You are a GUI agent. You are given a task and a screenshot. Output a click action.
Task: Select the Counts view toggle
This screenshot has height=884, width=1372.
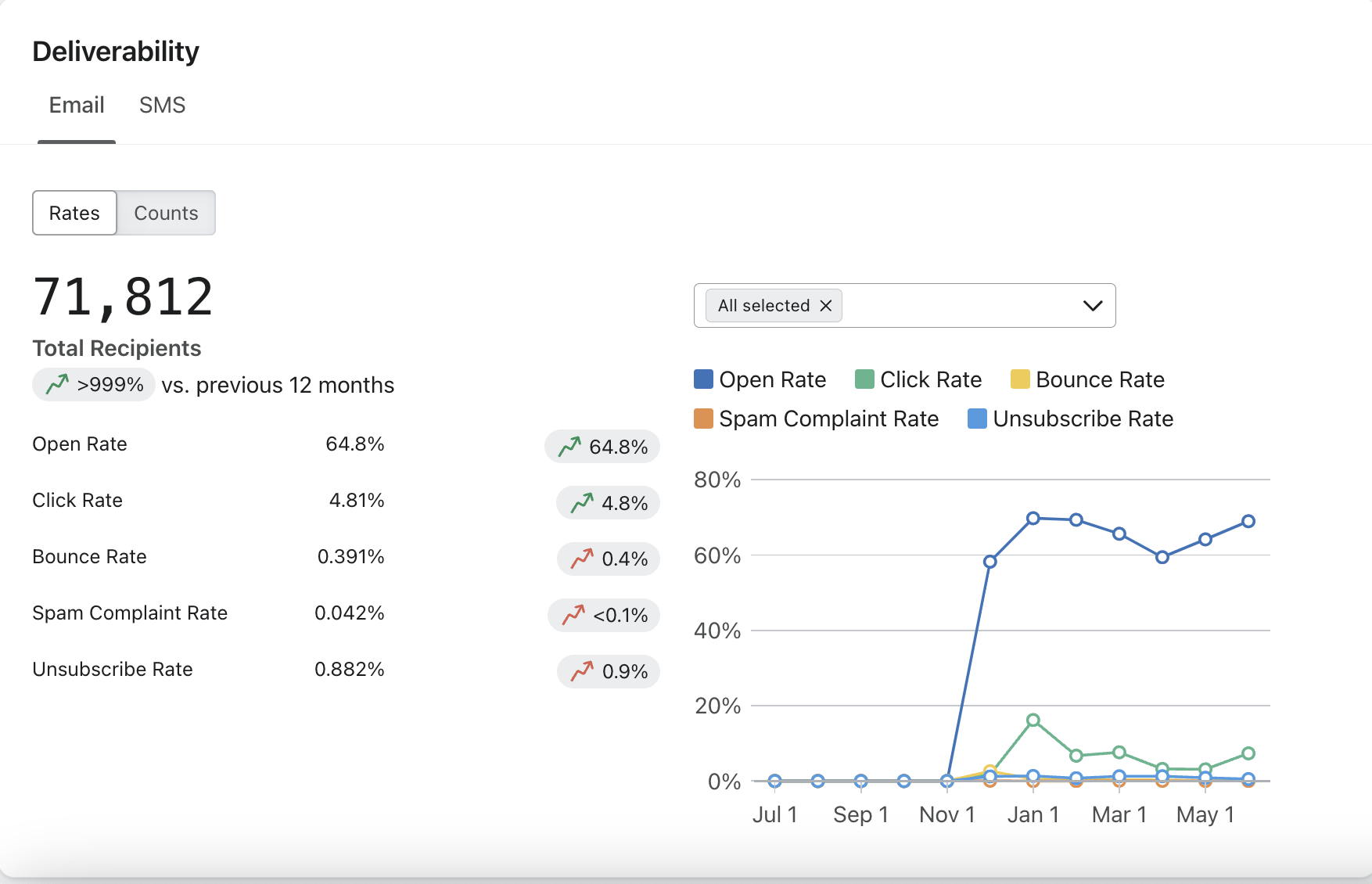(x=166, y=213)
